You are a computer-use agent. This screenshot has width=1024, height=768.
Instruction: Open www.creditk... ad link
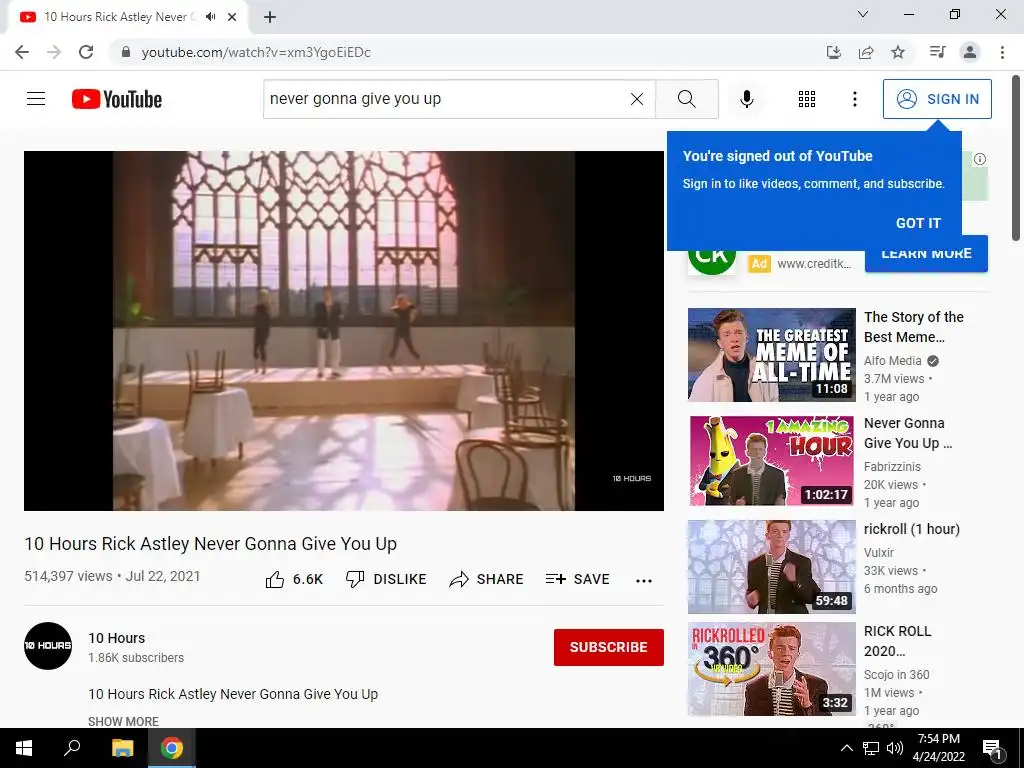click(x=814, y=264)
